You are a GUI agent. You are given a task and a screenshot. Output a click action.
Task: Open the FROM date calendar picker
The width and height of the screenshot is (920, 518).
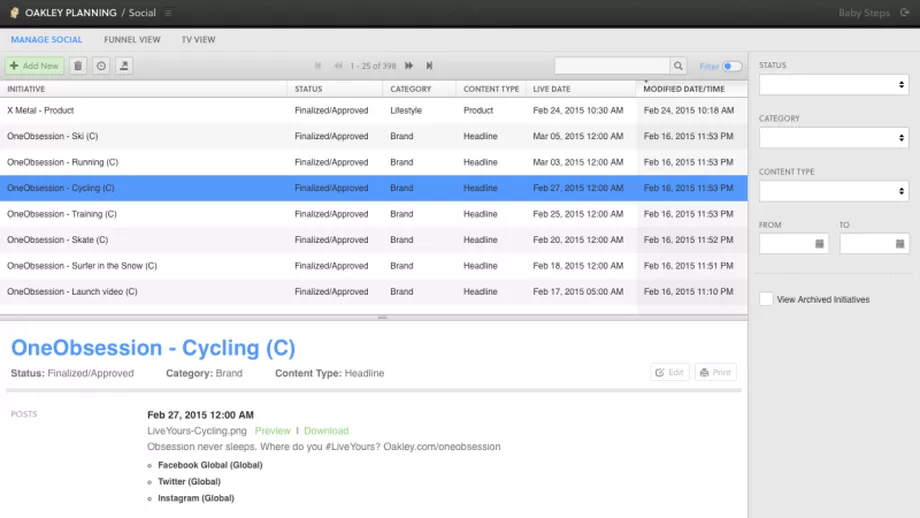pyautogui.click(x=820, y=244)
